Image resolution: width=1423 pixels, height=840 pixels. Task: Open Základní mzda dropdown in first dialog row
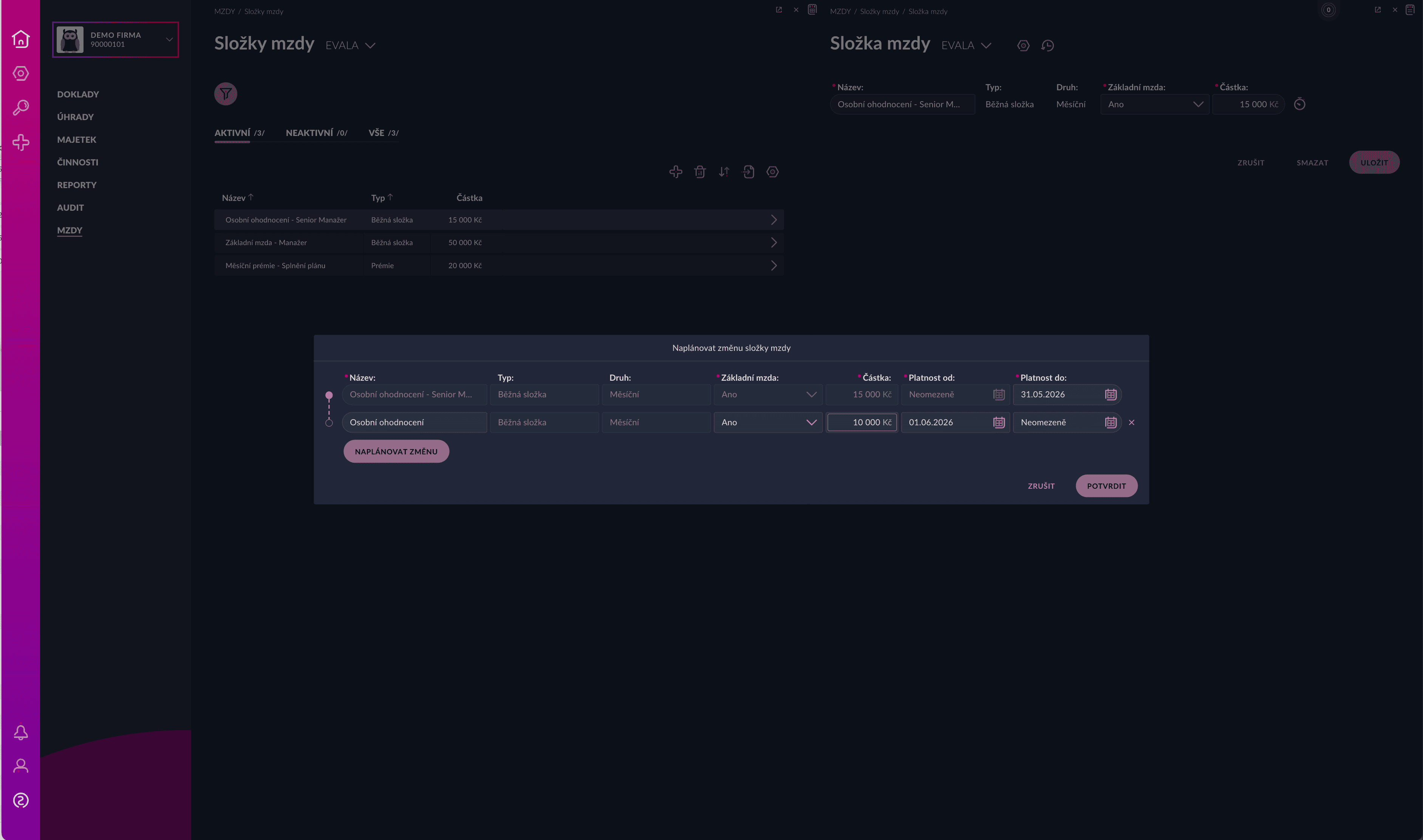[x=768, y=395]
